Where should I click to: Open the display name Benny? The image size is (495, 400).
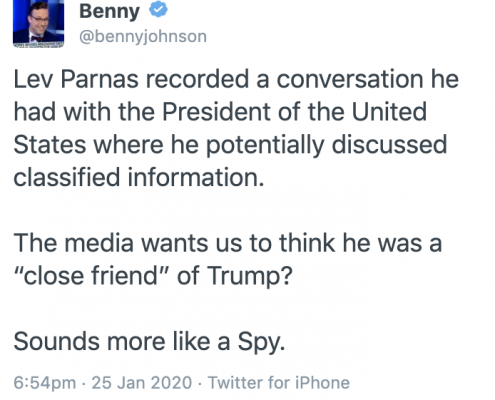coord(109,12)
